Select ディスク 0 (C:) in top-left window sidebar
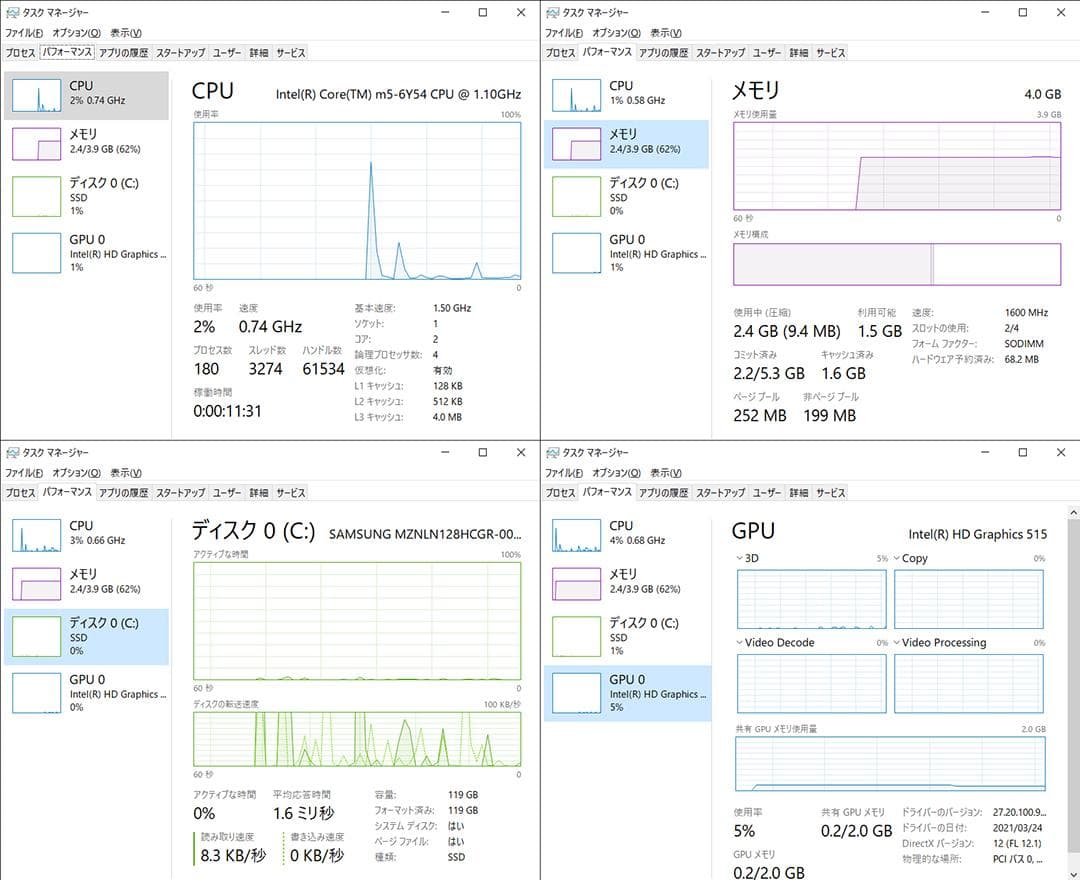Screen dimensions: 1080x880 [x=86, y=196]
